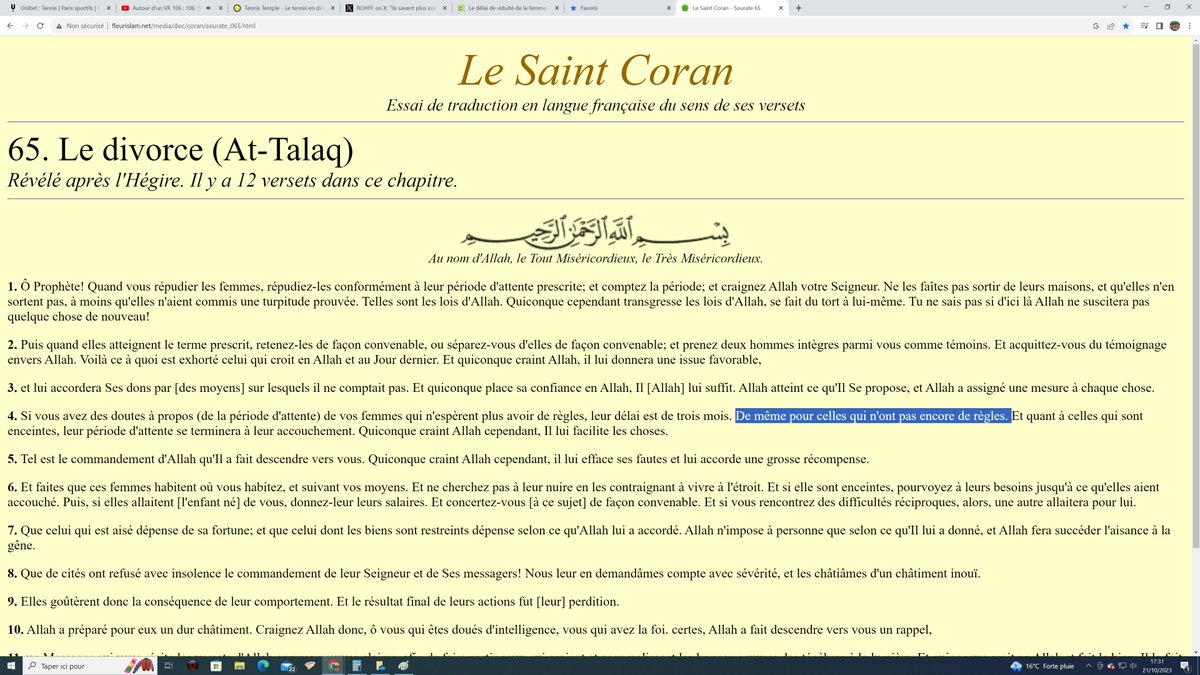1200x675 pixels.
Task: Go back using the browser back arrow
Action: point(10,25)
